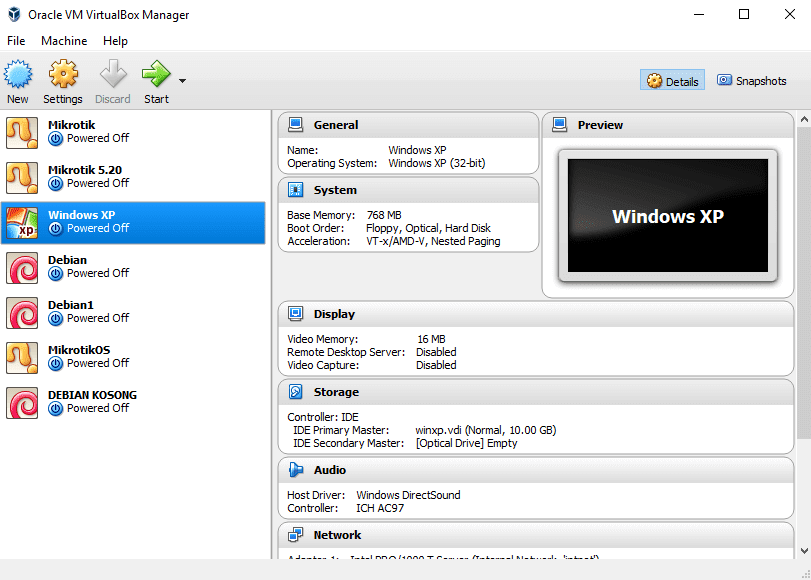Click the Debian1 VM name
This screenshot has width=811, height=580.
(71, 305)
